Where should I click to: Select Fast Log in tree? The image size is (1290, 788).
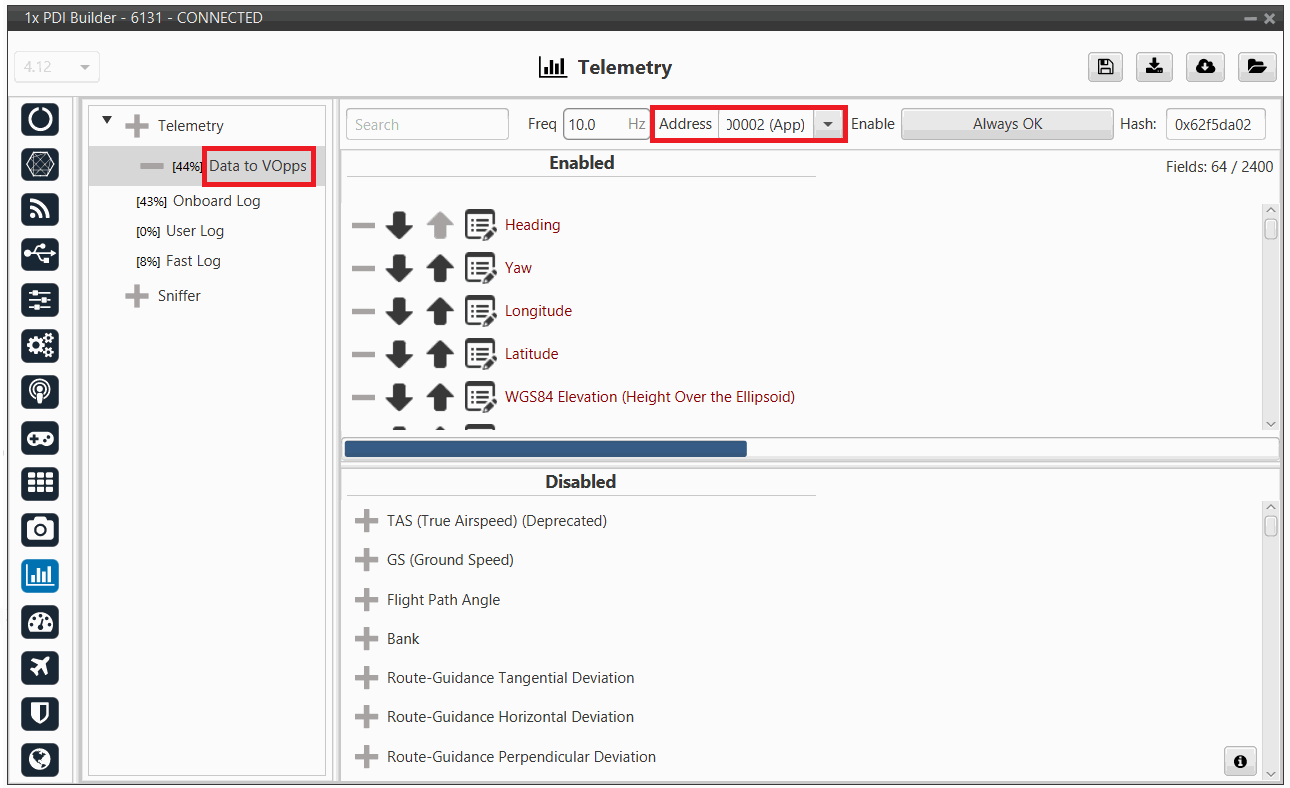(x=193, y=261)
